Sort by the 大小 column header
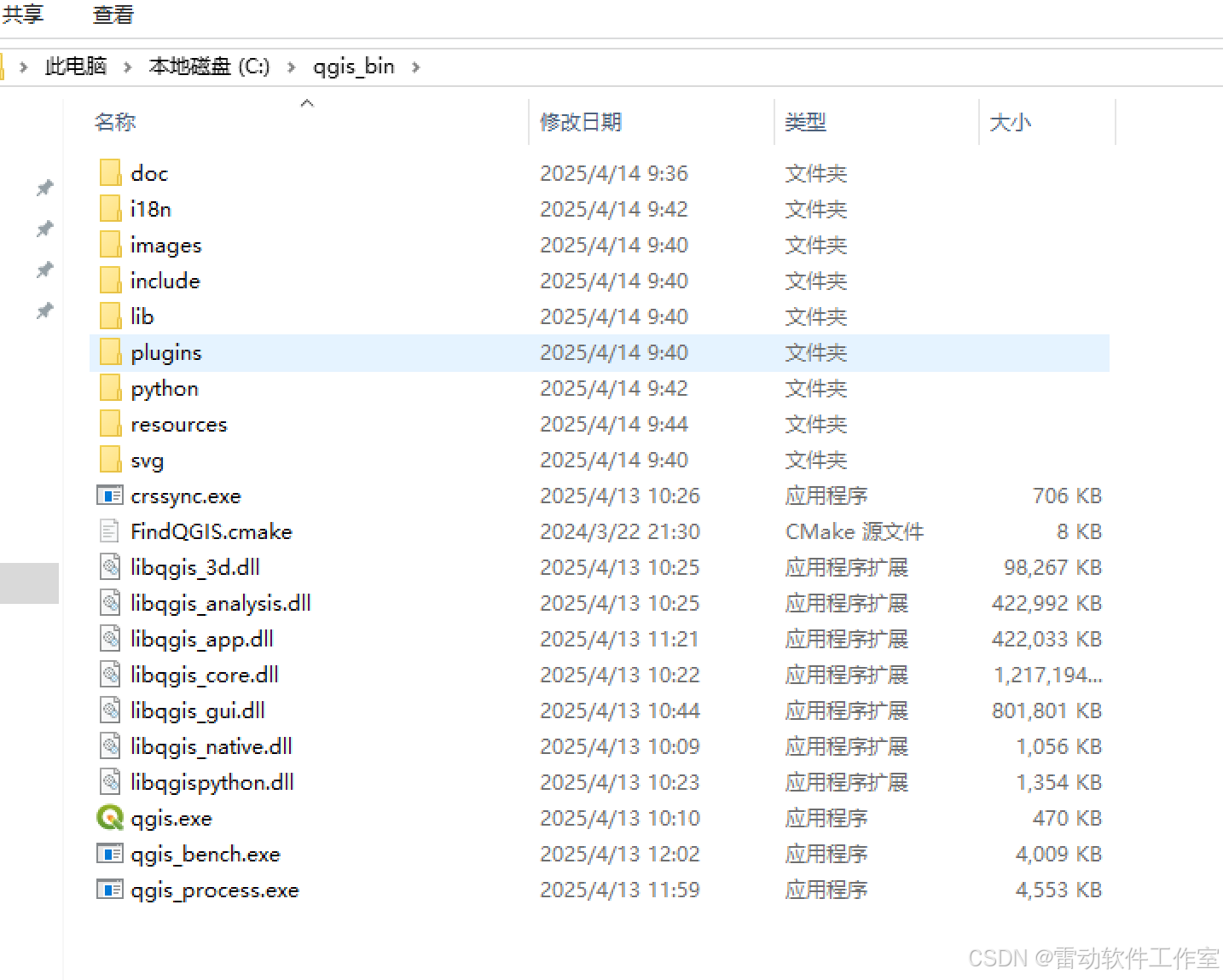 (x=1010, y=122)
